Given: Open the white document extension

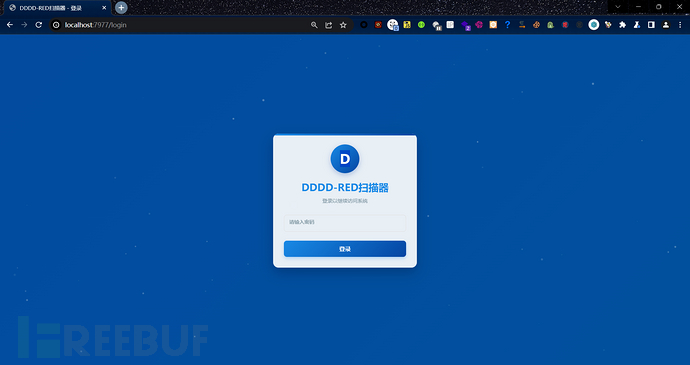Looking at the screenshot, I should [x=450, y=25].
